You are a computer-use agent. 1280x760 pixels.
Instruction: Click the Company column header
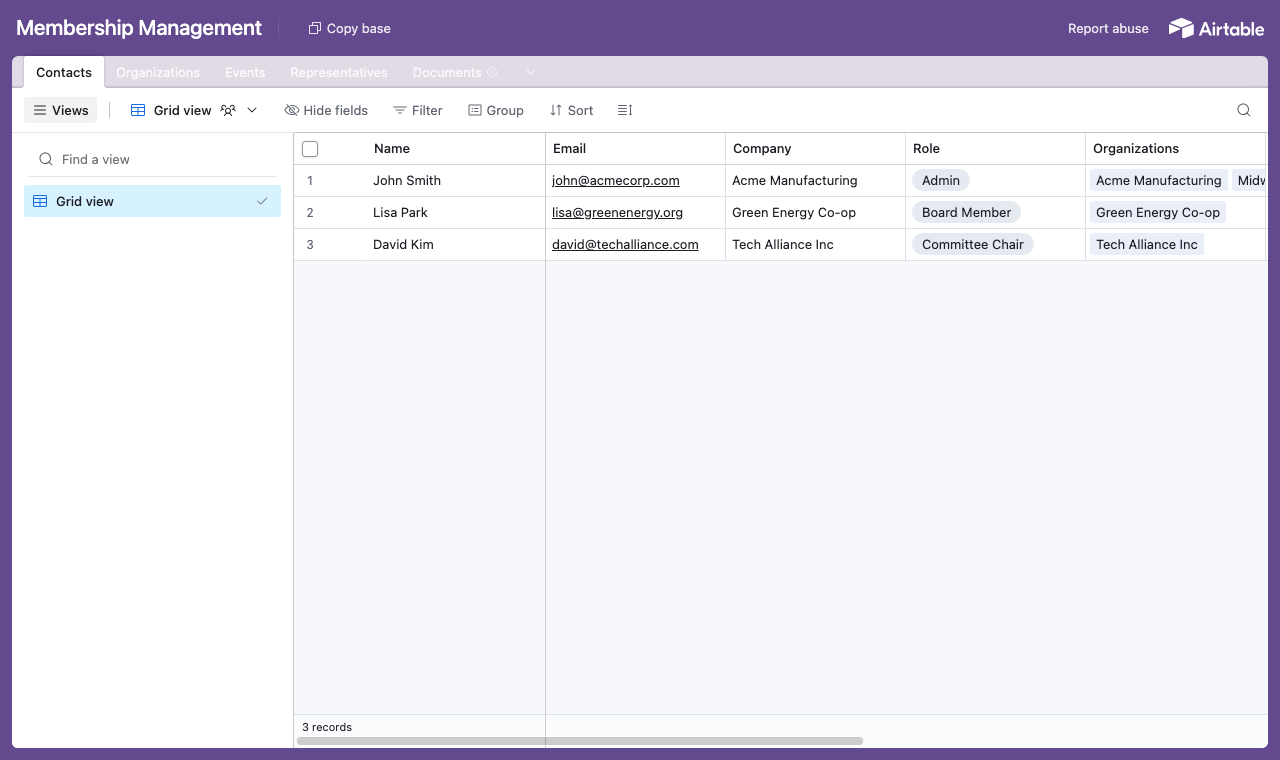coord(816,149)
